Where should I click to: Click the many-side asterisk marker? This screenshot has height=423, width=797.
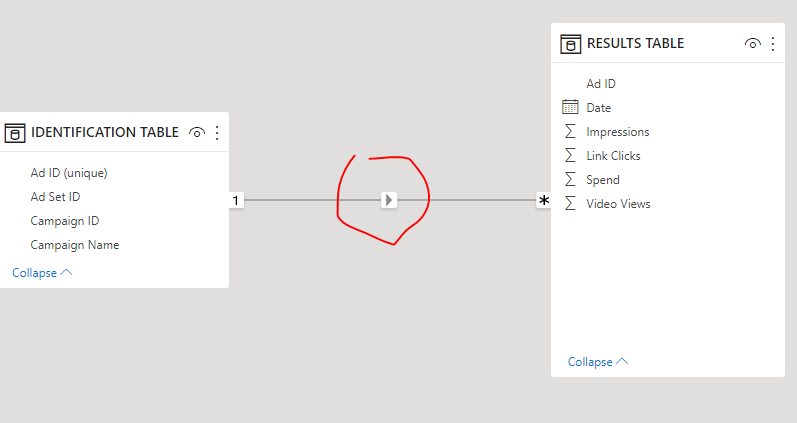tap(544, 200)
